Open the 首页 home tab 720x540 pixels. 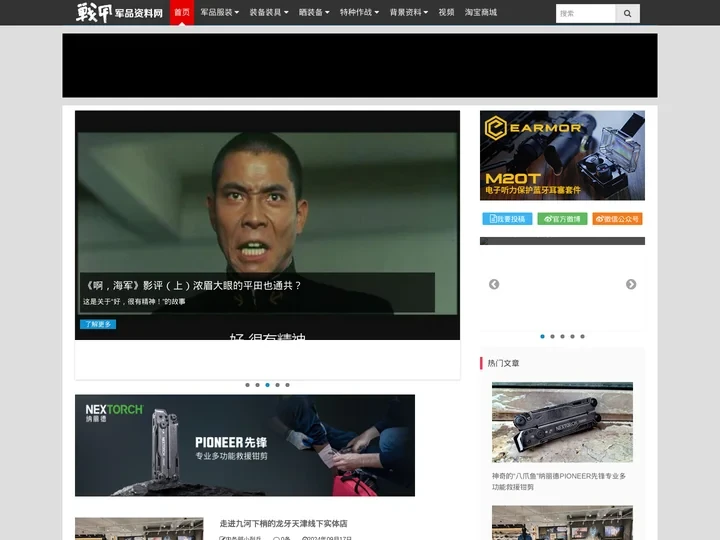[x=182, y=12]
